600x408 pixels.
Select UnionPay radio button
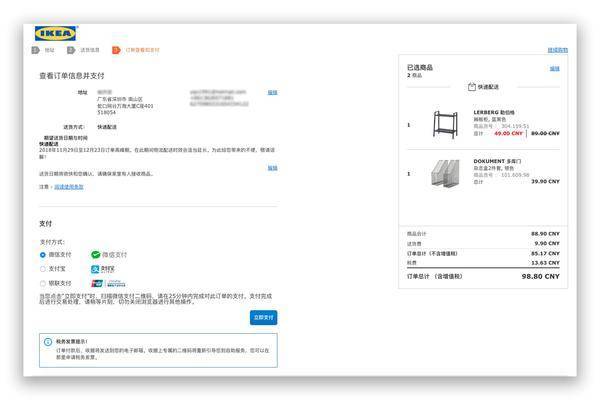(x=43, y=283)
